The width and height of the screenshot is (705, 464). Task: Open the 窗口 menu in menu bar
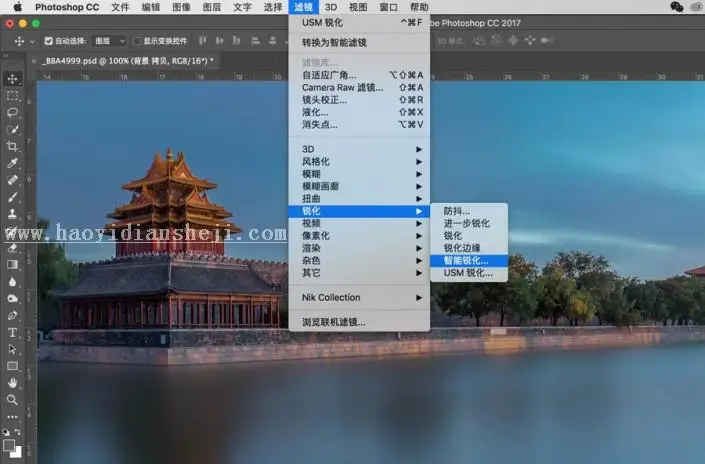click(x=388, y=7)
